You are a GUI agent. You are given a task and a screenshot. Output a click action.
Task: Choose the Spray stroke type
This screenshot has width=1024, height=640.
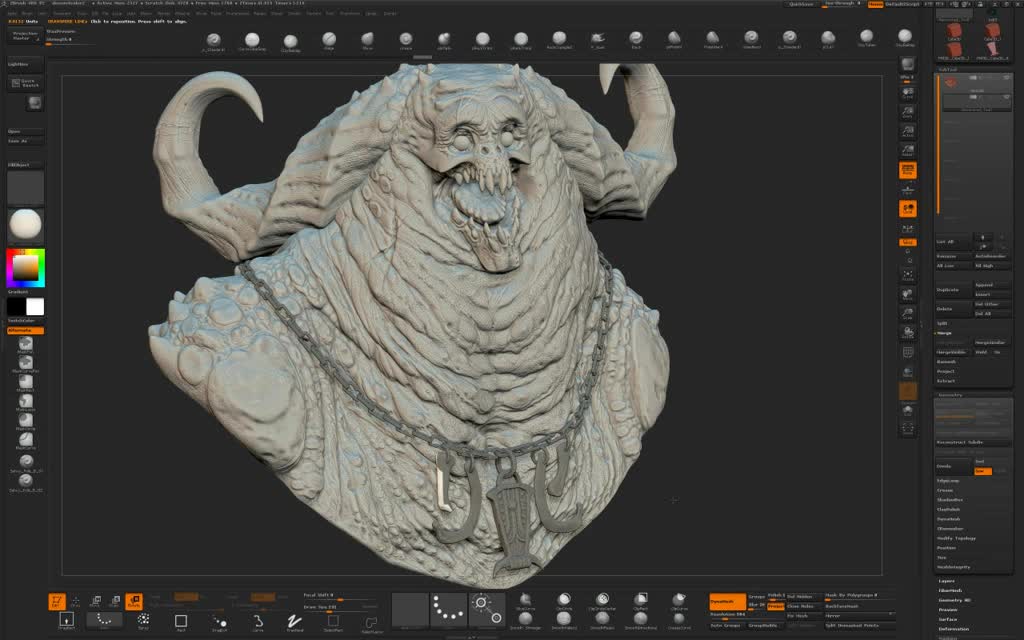[143, 621]
